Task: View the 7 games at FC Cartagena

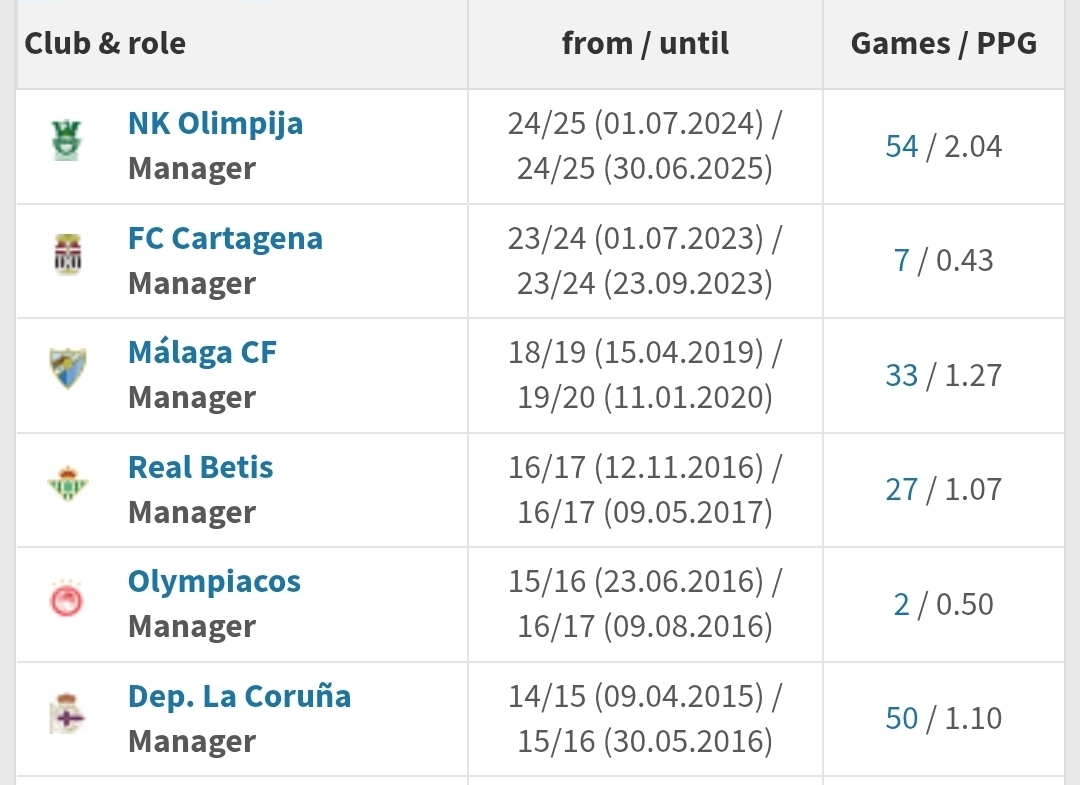Action: tap(902, 261)
